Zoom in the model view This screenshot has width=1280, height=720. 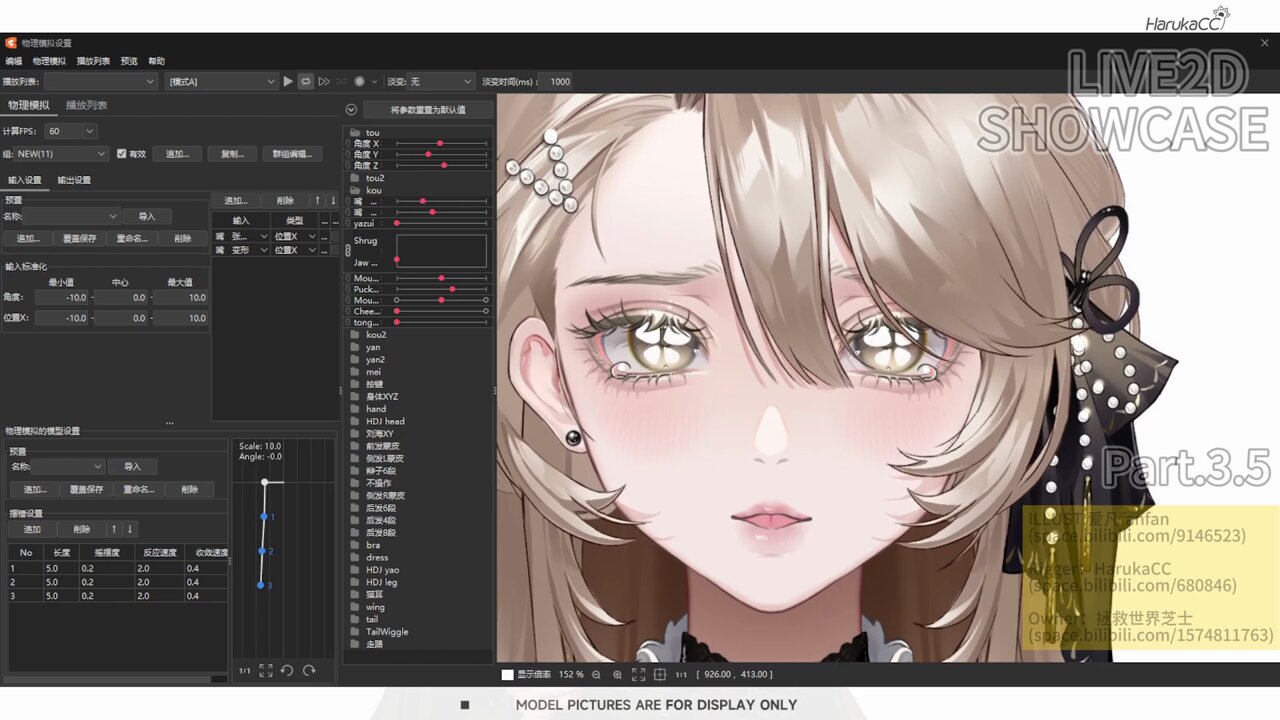tap(617, 675)
